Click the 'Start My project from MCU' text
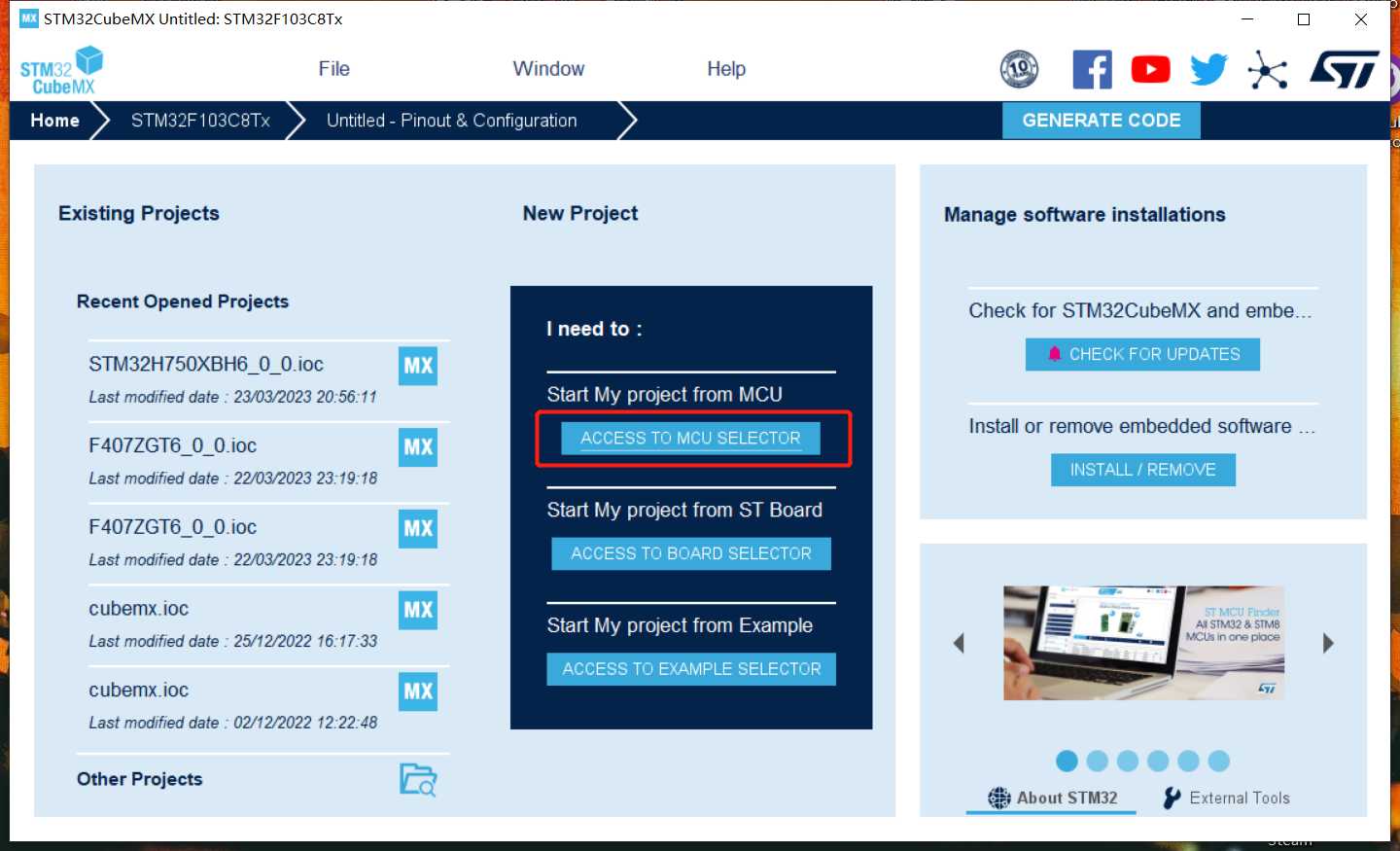This screenshot has width=1400, height=851. point(664,395)
